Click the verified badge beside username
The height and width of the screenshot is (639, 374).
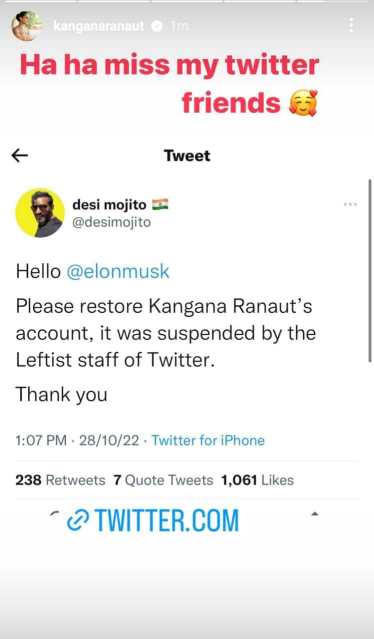click(157, 26)
